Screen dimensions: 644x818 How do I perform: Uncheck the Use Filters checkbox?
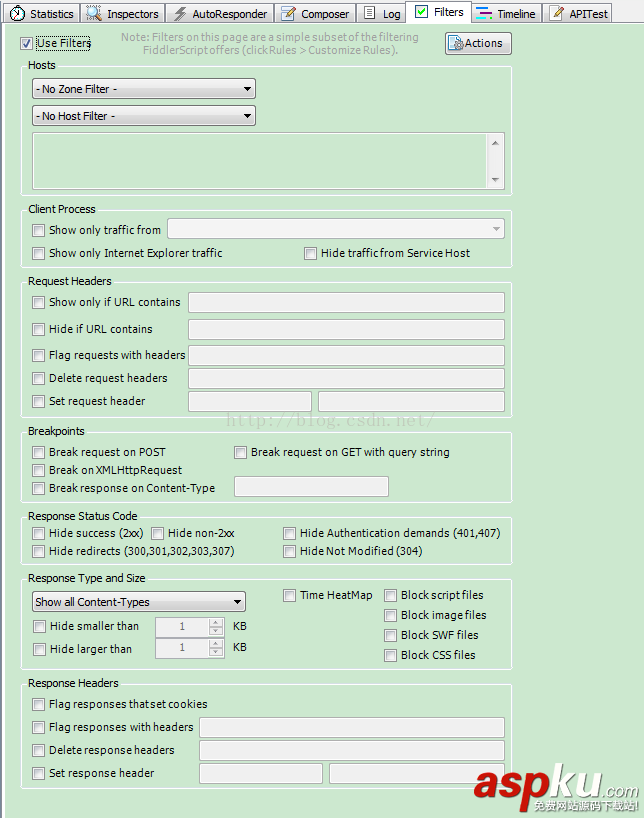coord(26,44)
